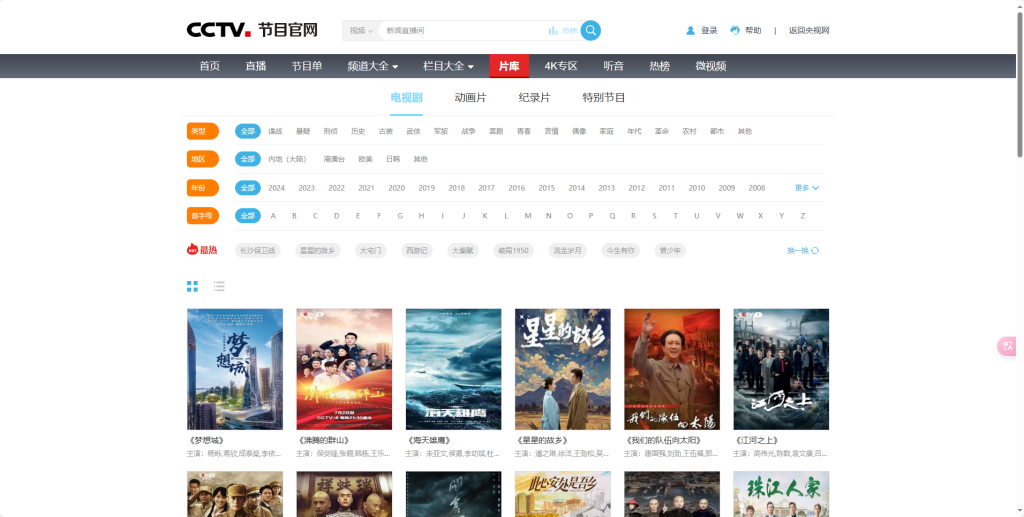Screen dimensions: 1024x517
Task: Open the highlighted 片库 nav item
Action: click(x=509, y=66)
